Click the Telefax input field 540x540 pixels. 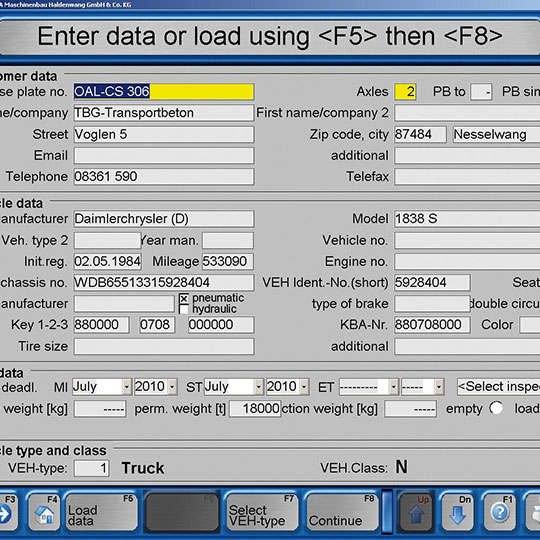click(x=467, y=177)
